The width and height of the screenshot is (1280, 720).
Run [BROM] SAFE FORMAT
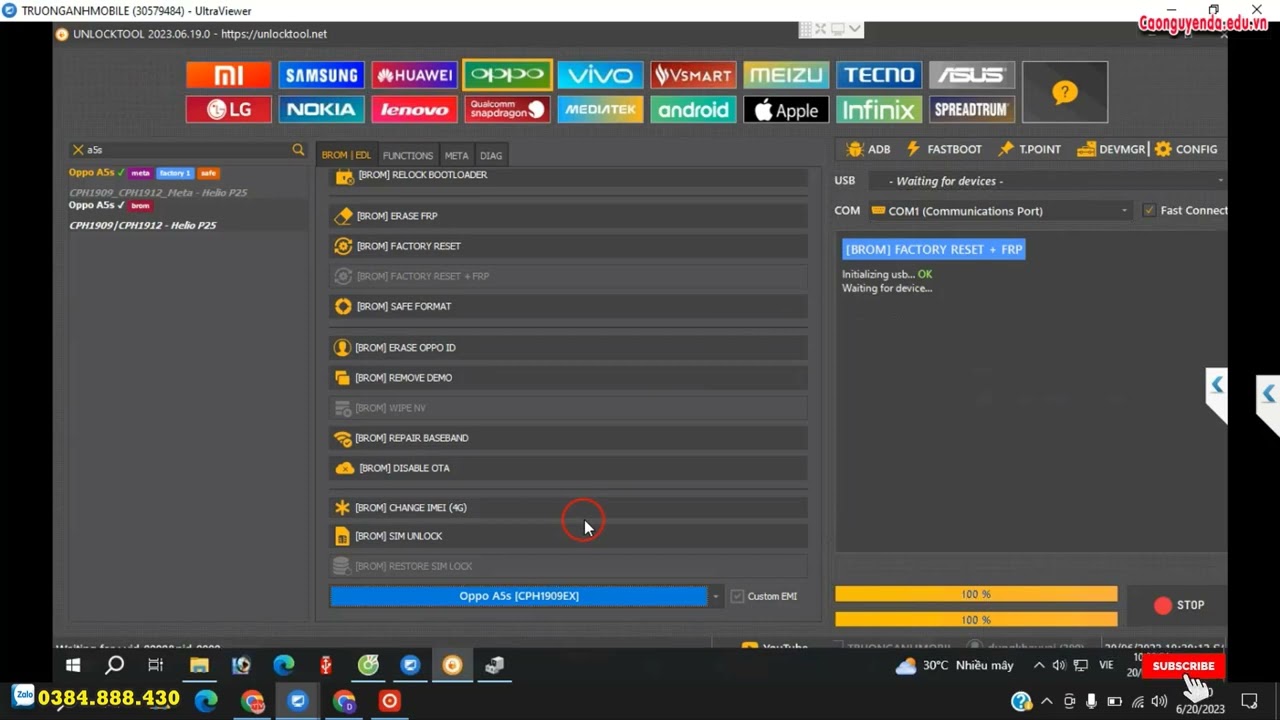tap(568, 306)
